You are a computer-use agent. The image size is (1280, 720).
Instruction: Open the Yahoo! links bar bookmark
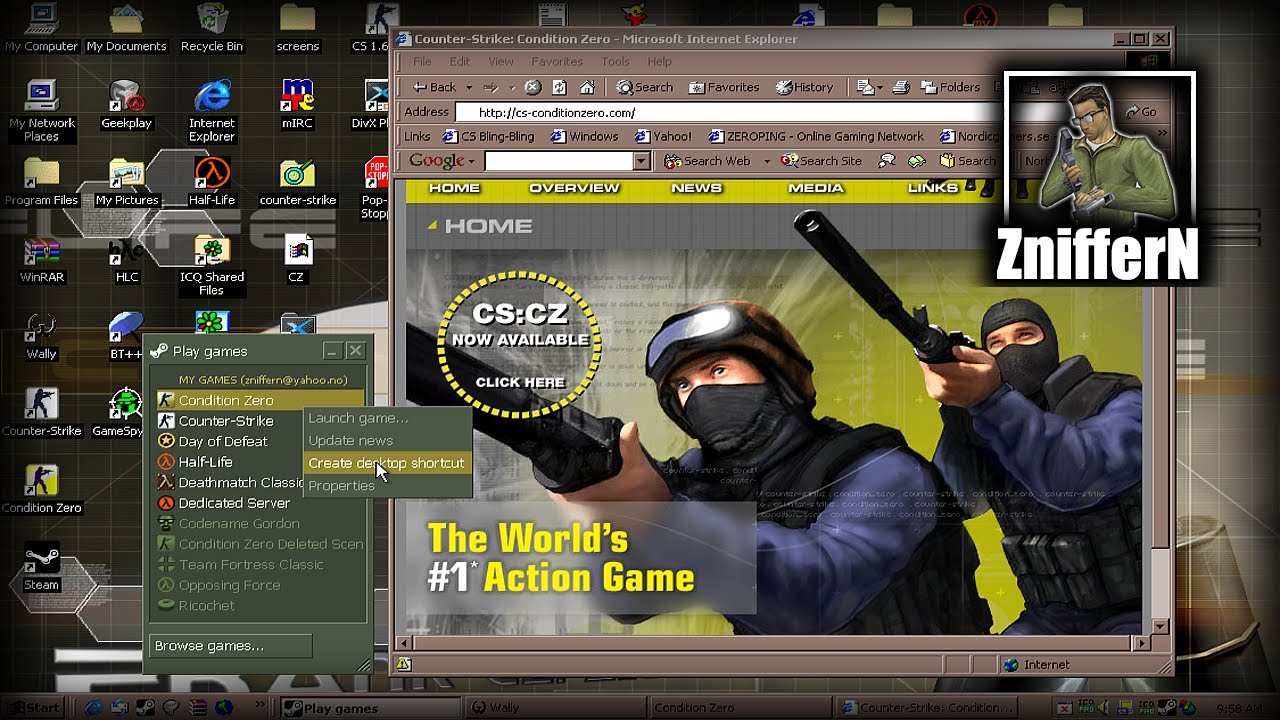pyautogui.click(x=664, y=136)
